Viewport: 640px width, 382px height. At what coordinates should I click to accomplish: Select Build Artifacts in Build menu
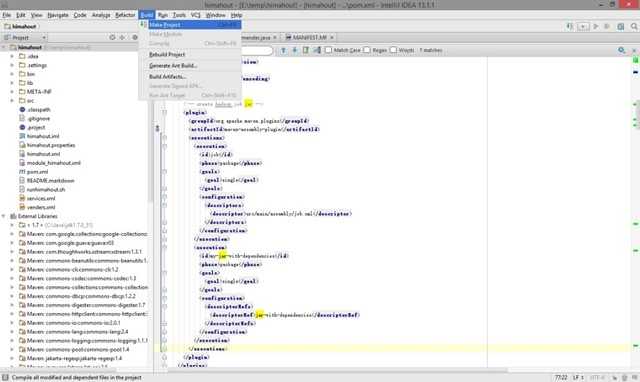tap(190, 77)
